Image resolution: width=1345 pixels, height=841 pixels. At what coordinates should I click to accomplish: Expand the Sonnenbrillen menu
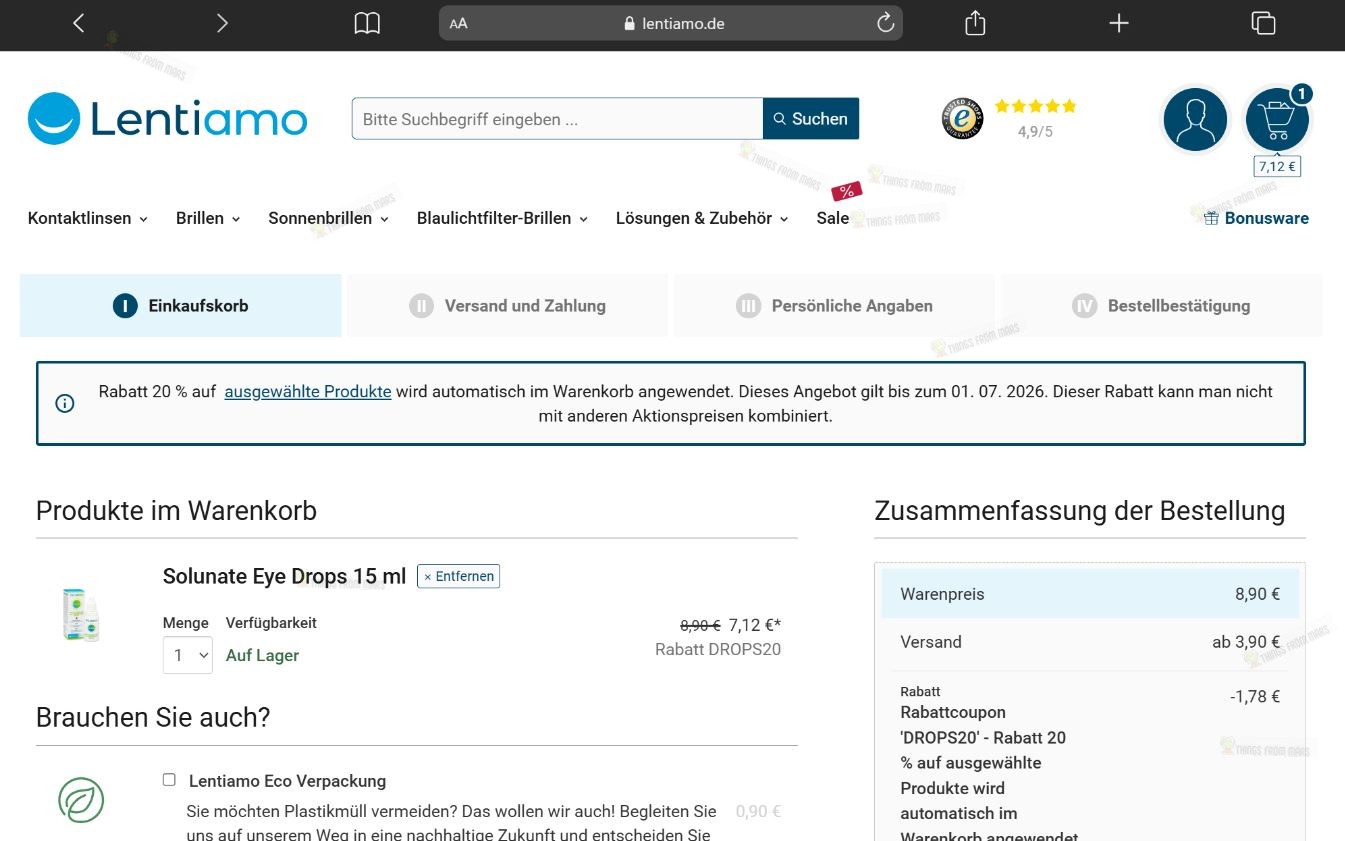tap(328, 218)
